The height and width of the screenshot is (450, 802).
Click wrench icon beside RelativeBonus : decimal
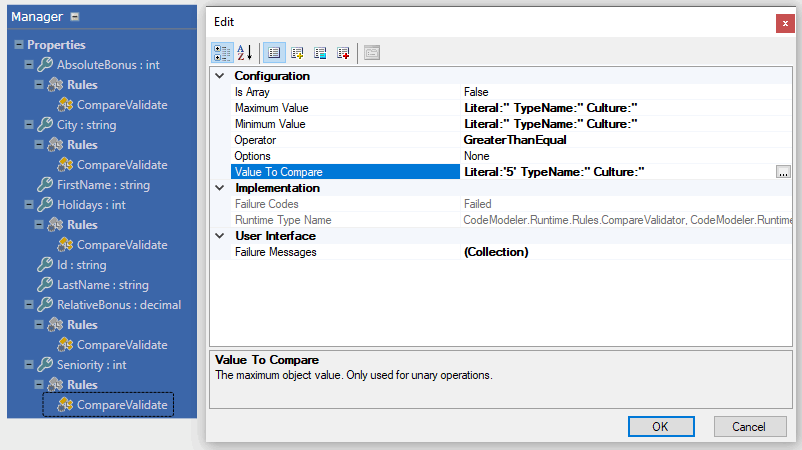(45, 304)
